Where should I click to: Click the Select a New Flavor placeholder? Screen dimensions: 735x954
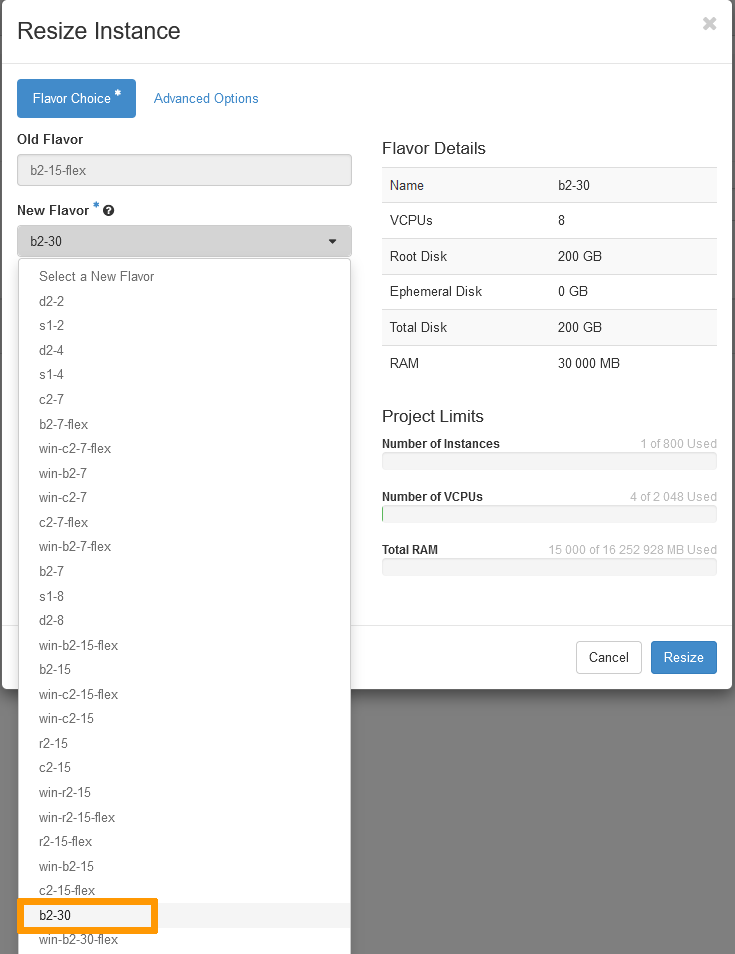click(96, 276)
